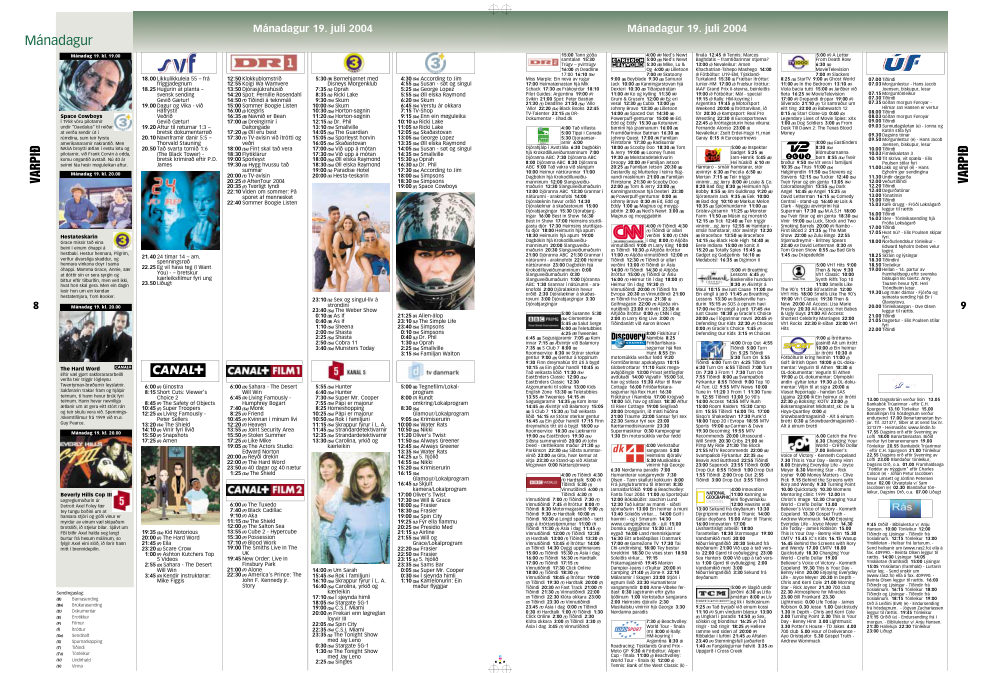Open the Space Cowboys astronaut photo
Screen dimensions: 1000x673
click(96, 85)
